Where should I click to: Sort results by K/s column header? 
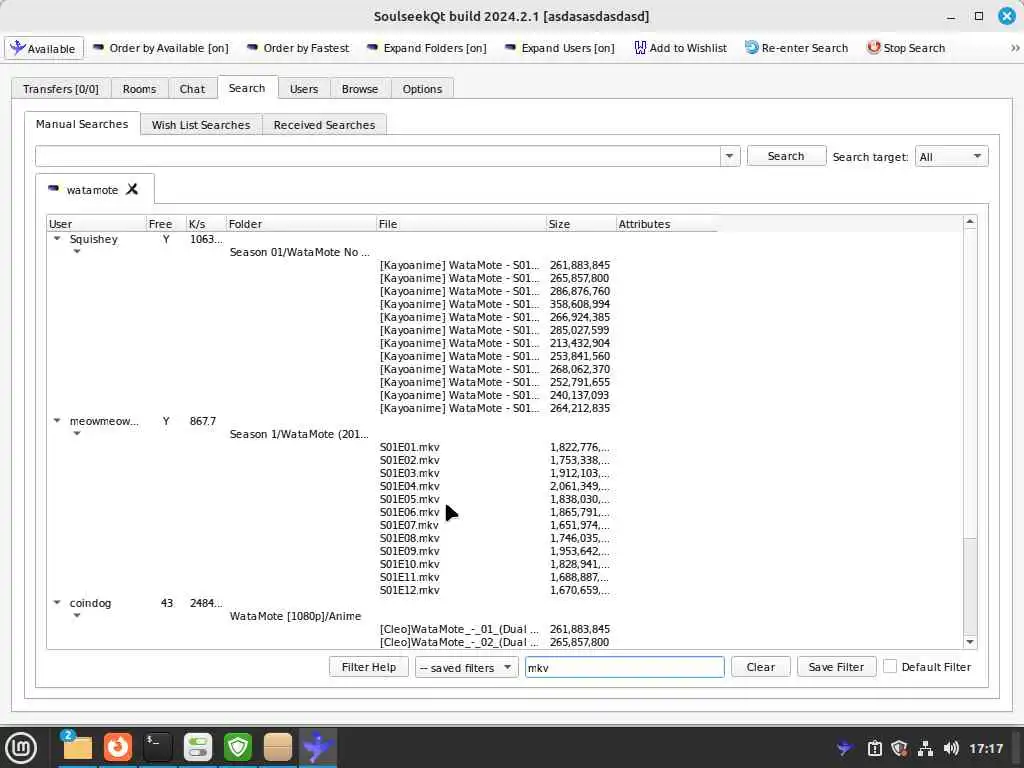click(206, 224)
